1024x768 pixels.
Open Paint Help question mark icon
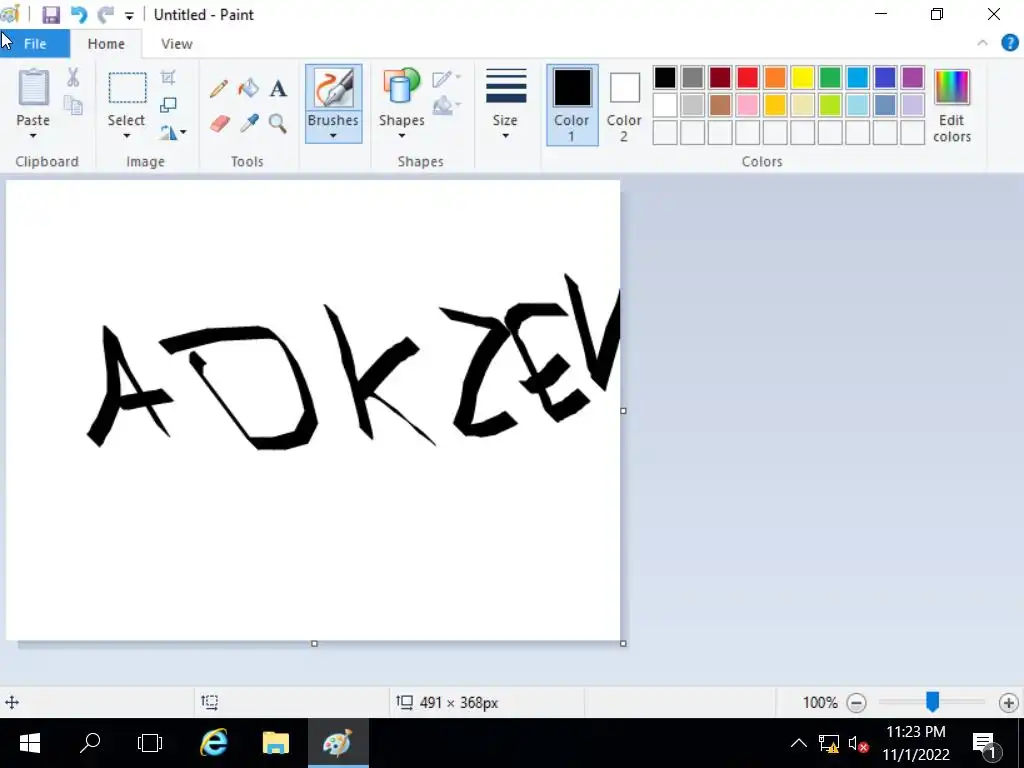point(1010,43)
